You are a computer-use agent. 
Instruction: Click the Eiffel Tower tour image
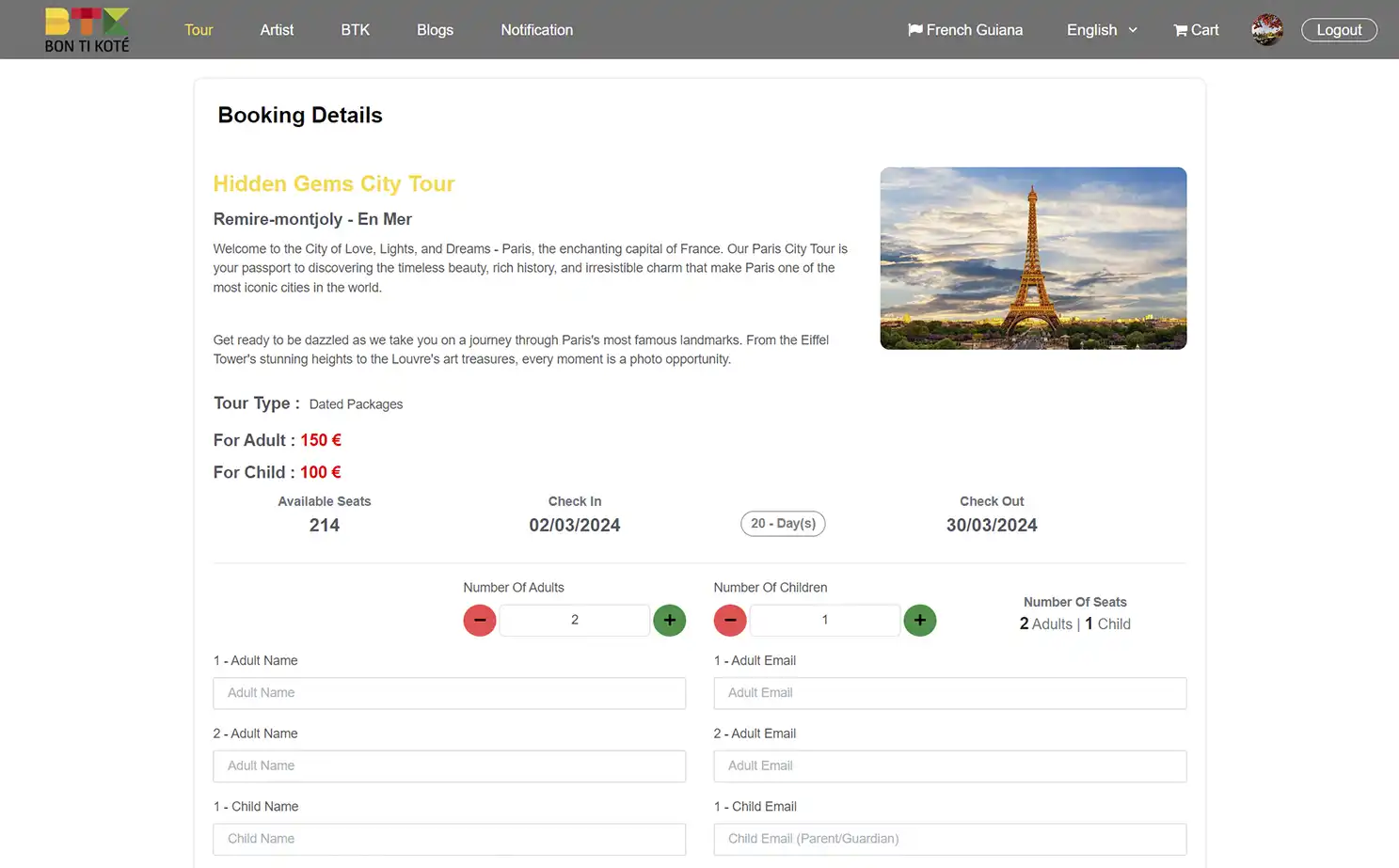(1033, 258)
